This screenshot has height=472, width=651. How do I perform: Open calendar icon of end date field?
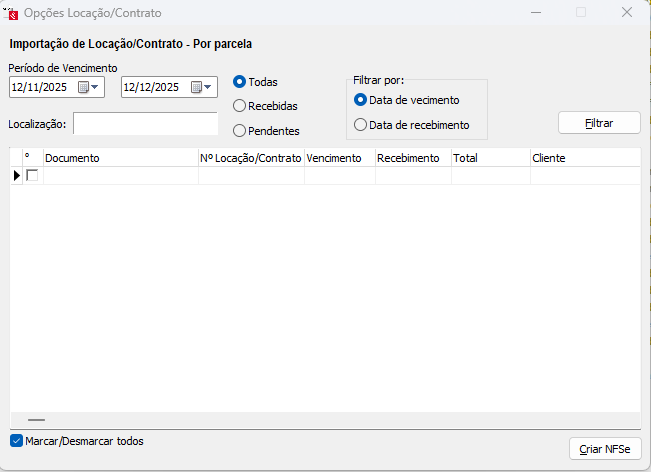(196, 87)
